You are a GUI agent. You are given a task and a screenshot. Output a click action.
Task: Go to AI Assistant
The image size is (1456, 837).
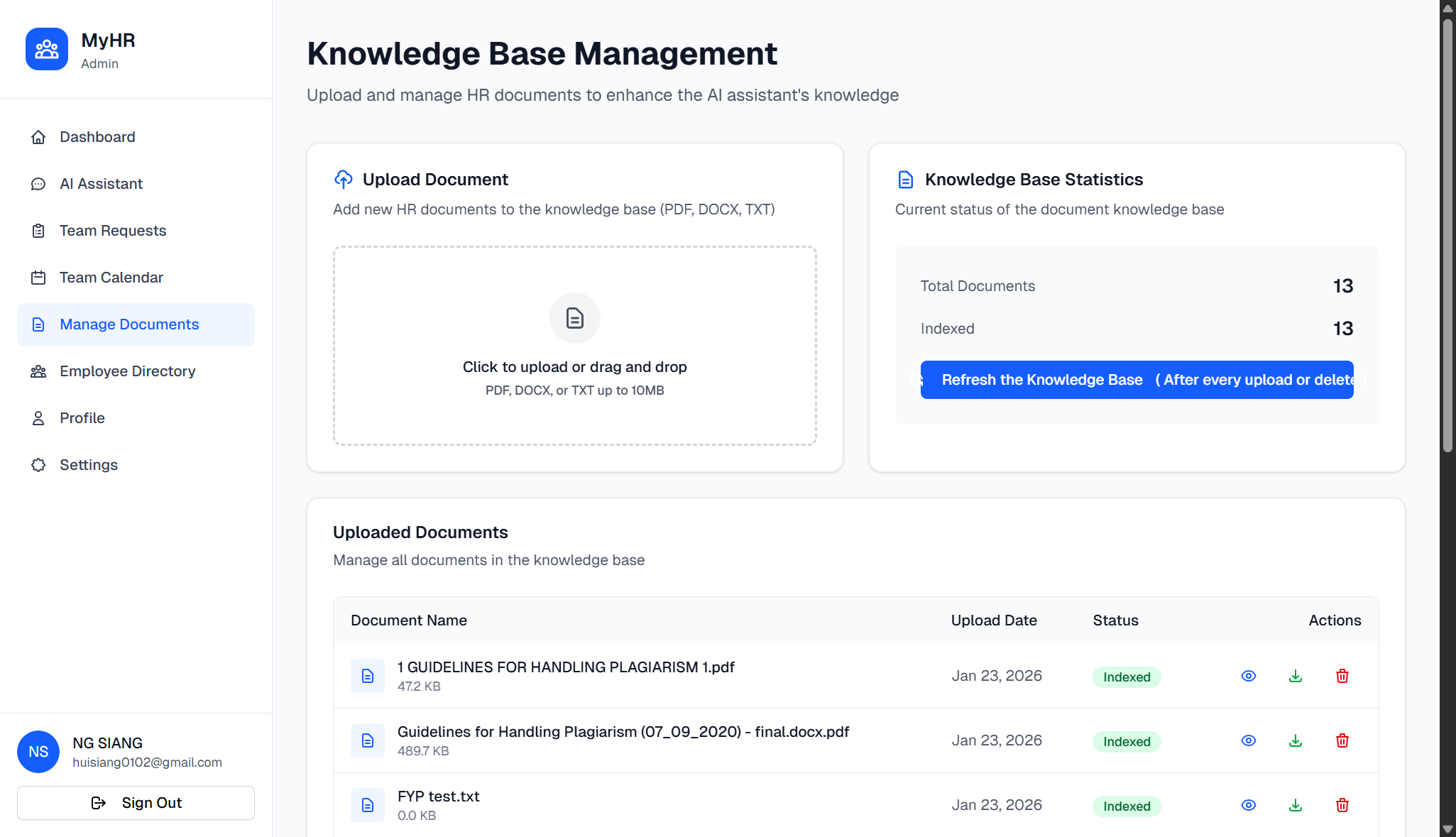(x=101, y=184)
